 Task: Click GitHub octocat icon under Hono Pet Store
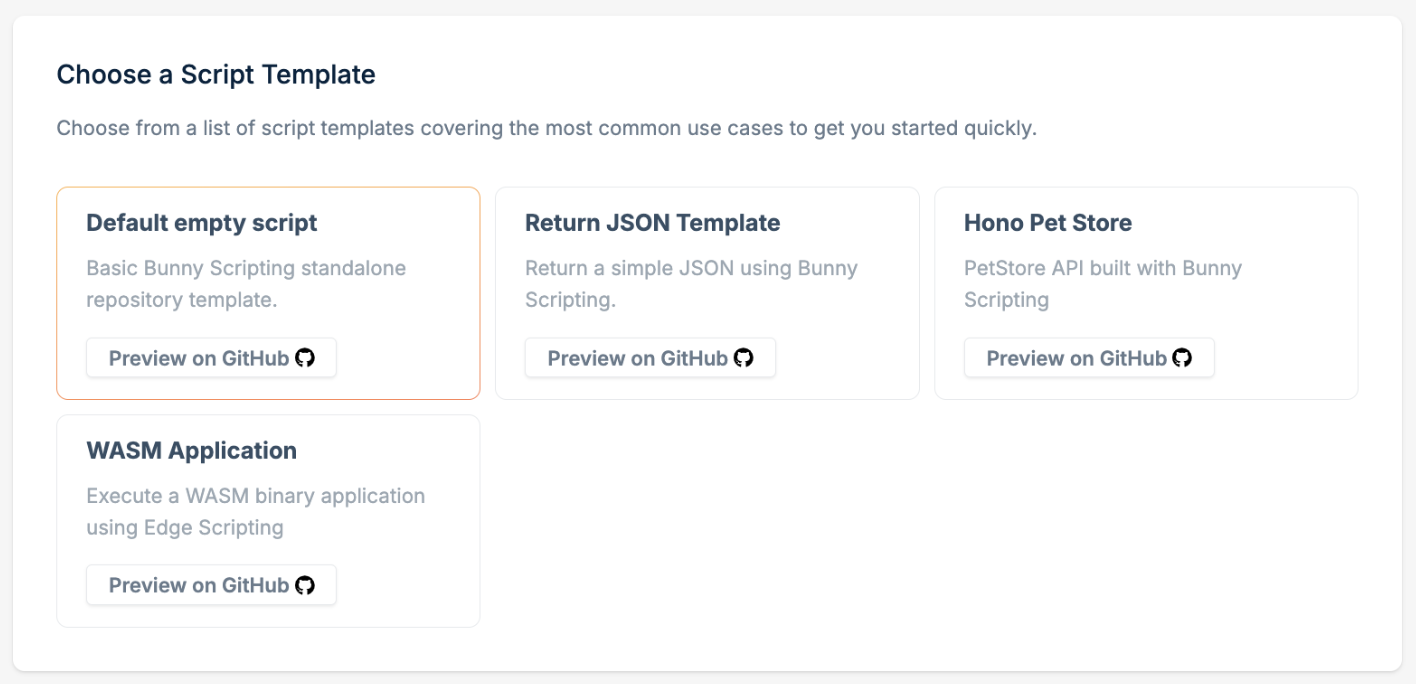coord(1183,358)
